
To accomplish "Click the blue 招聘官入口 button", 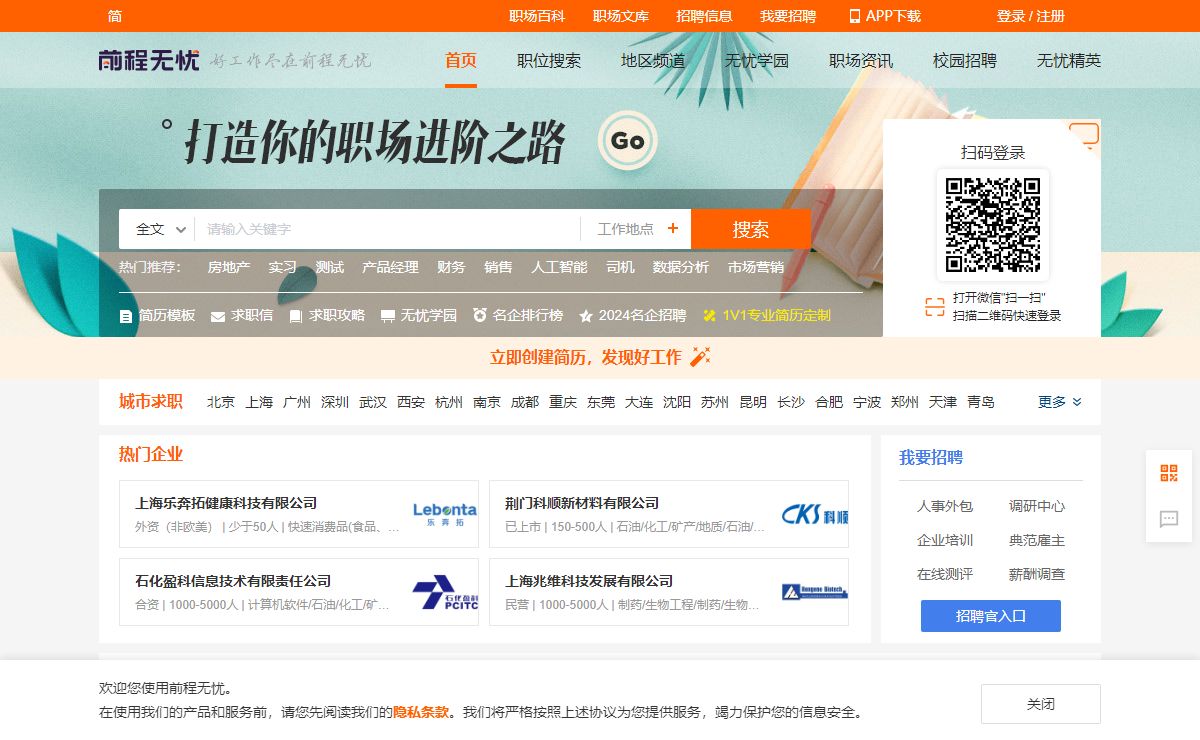I will point(990,616).
